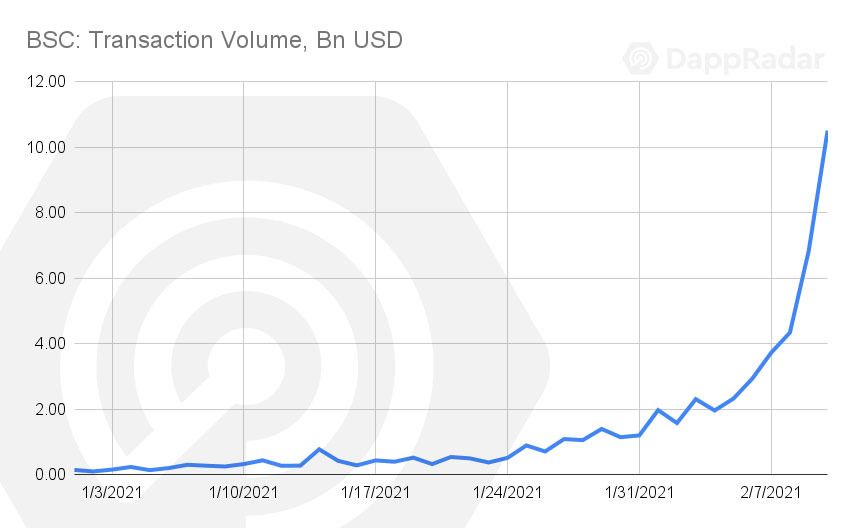Image resolution: width=854 pixels, height=528 pixels.
Task: Click the chart title BSC: Transaction Volume
Action: pyautogui.click(x=215, y=40)
